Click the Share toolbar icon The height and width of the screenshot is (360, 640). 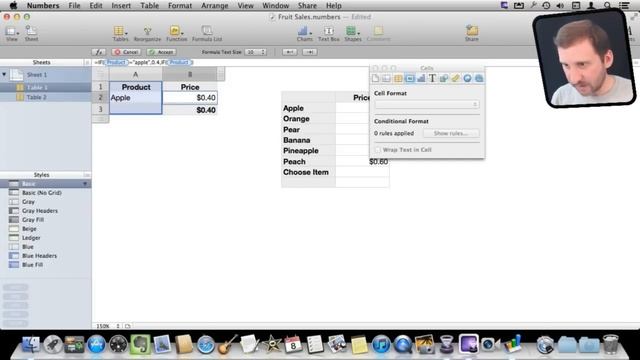pos(472,33)
